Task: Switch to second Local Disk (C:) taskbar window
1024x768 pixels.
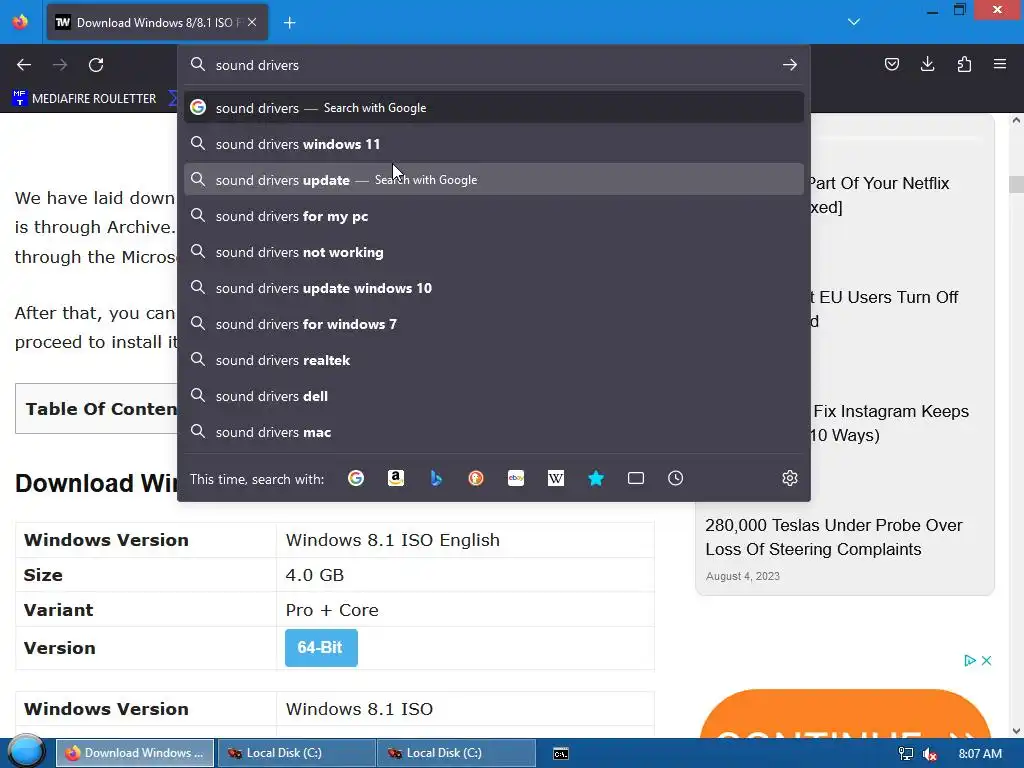Action: 456,753
